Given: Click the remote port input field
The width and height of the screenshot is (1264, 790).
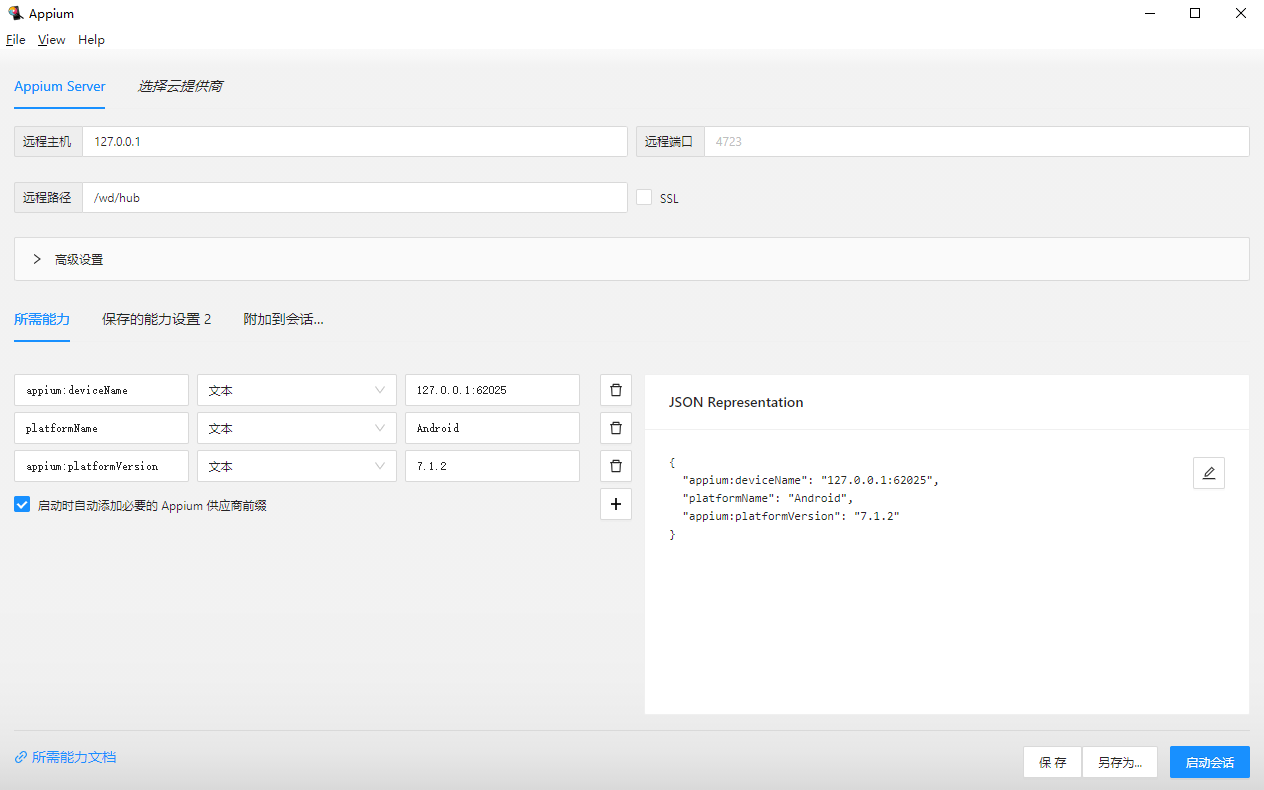Looking at the screenshot, I should pos(977,141).
